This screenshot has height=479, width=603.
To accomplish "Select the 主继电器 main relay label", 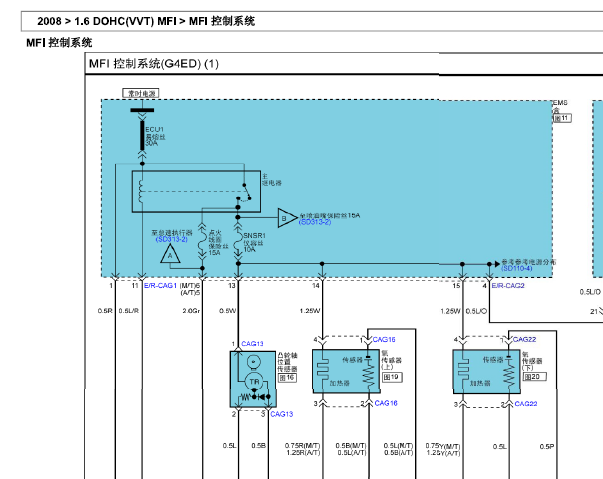I will (x=272, y=180).
